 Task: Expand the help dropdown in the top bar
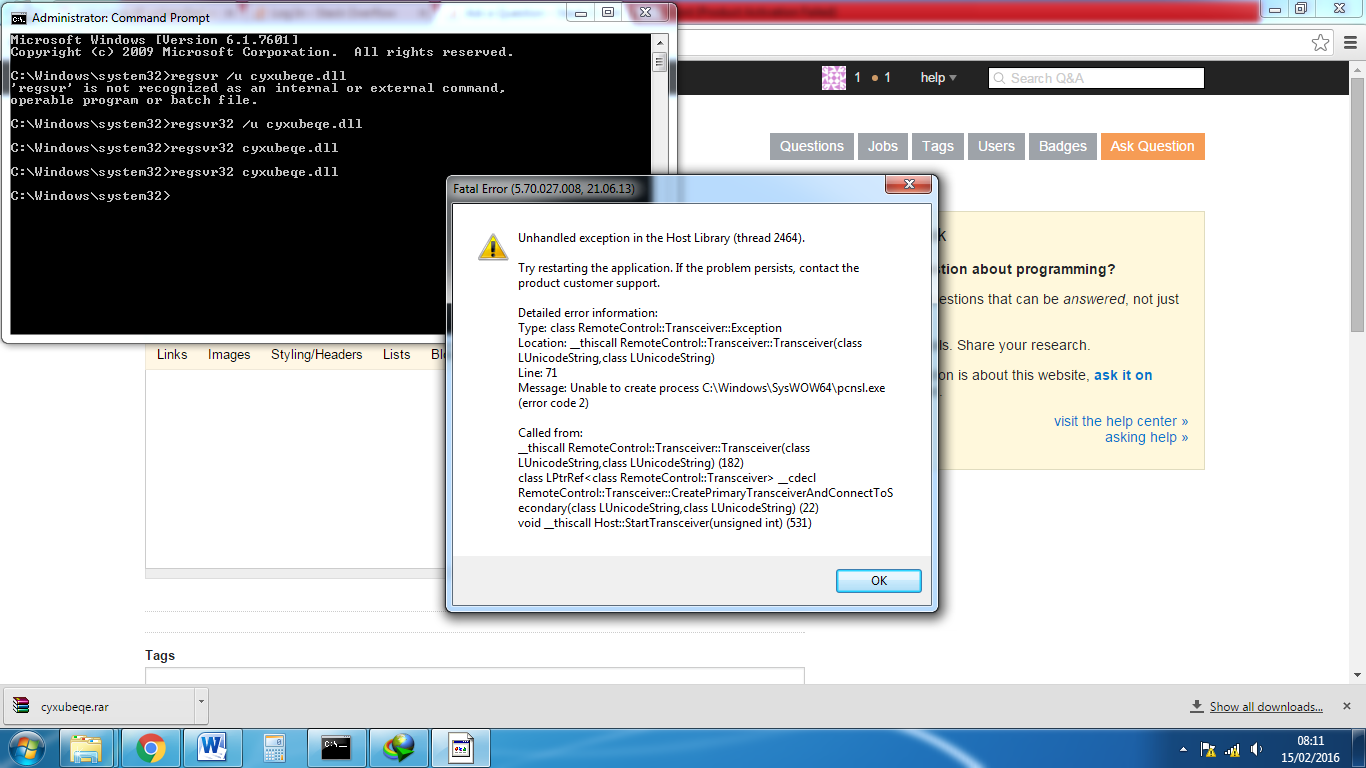[938, 78]
